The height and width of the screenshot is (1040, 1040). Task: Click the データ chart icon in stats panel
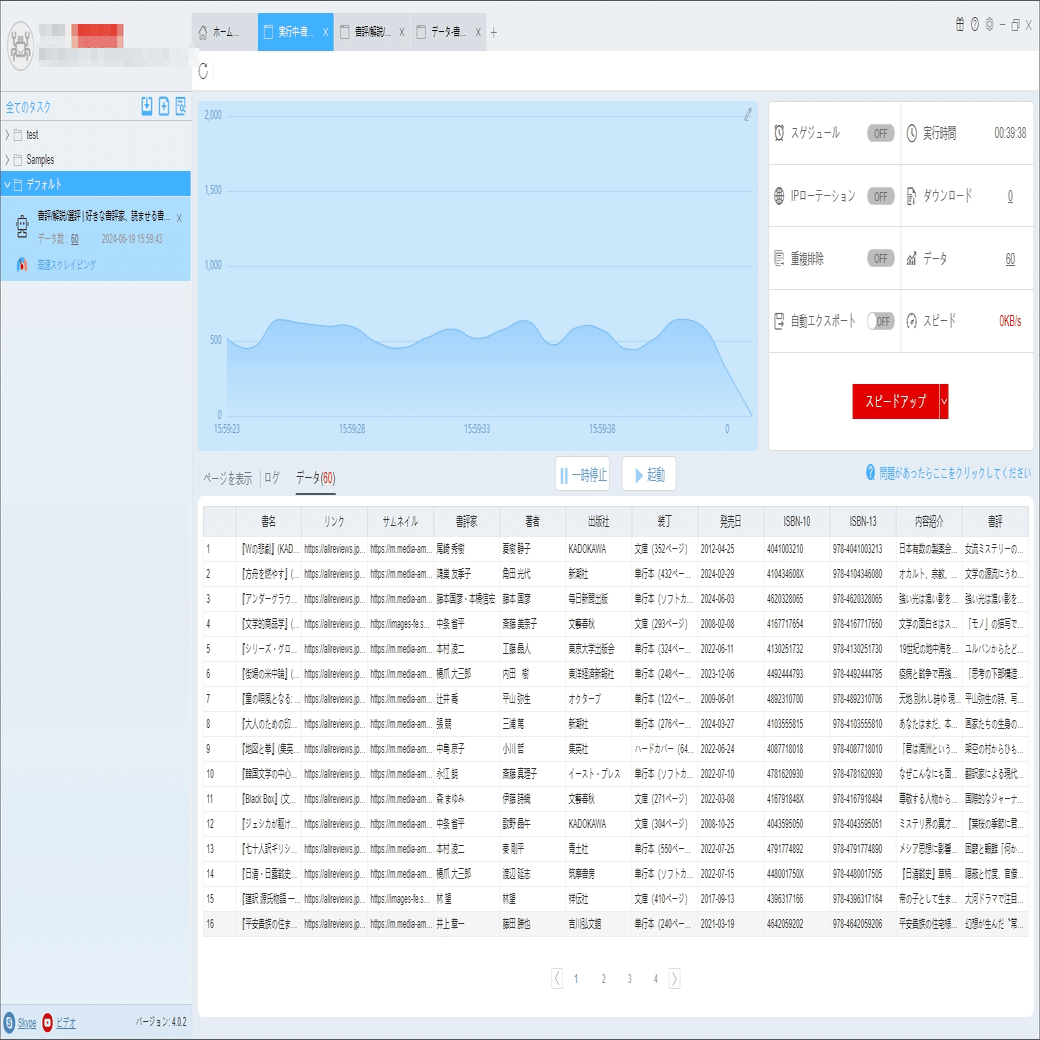tap(912, 259)
